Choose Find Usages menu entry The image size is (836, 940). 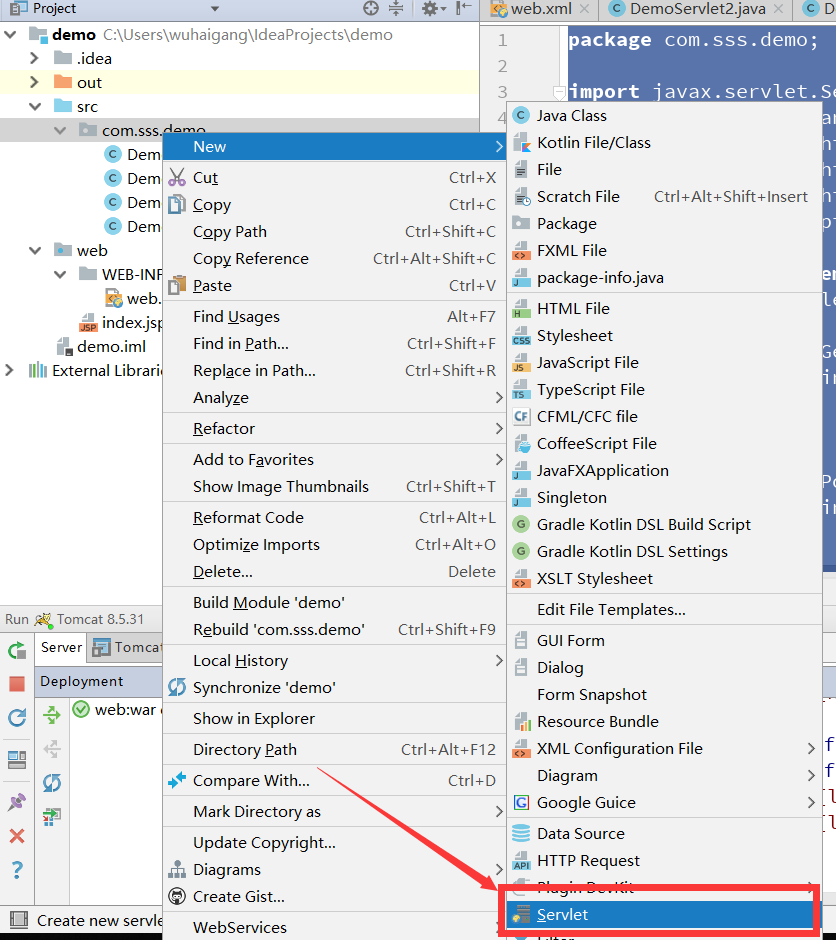click(335, 317)
